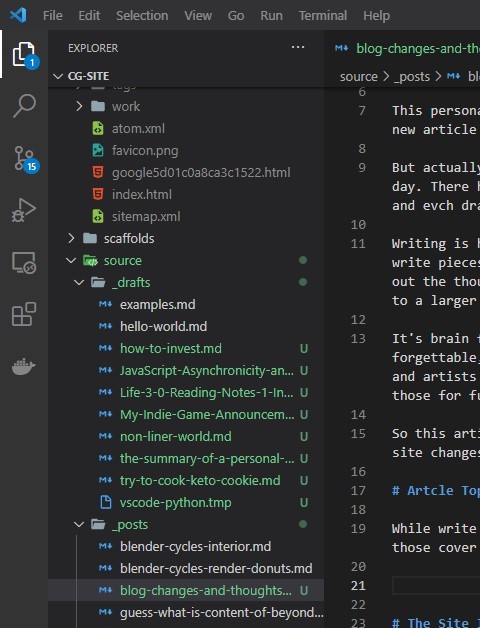Open the Remote Explorer icon
480x628 pixels.
pos(24,263)
